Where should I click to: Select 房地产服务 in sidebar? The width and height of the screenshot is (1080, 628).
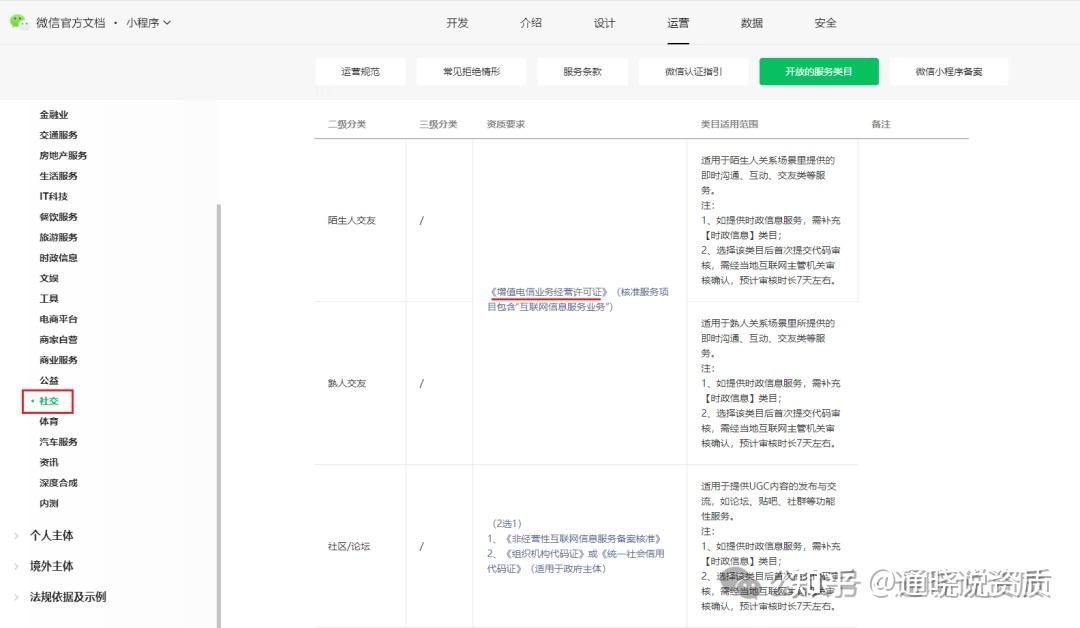pos(63,156)
